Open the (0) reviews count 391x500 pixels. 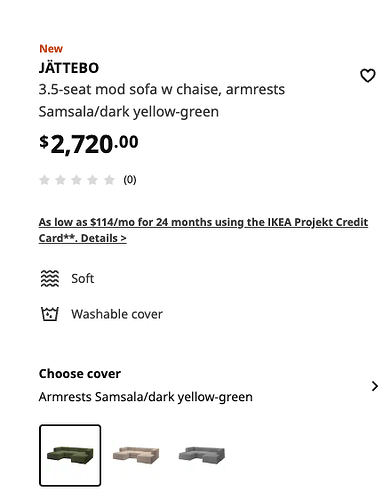tap(130, 180)
